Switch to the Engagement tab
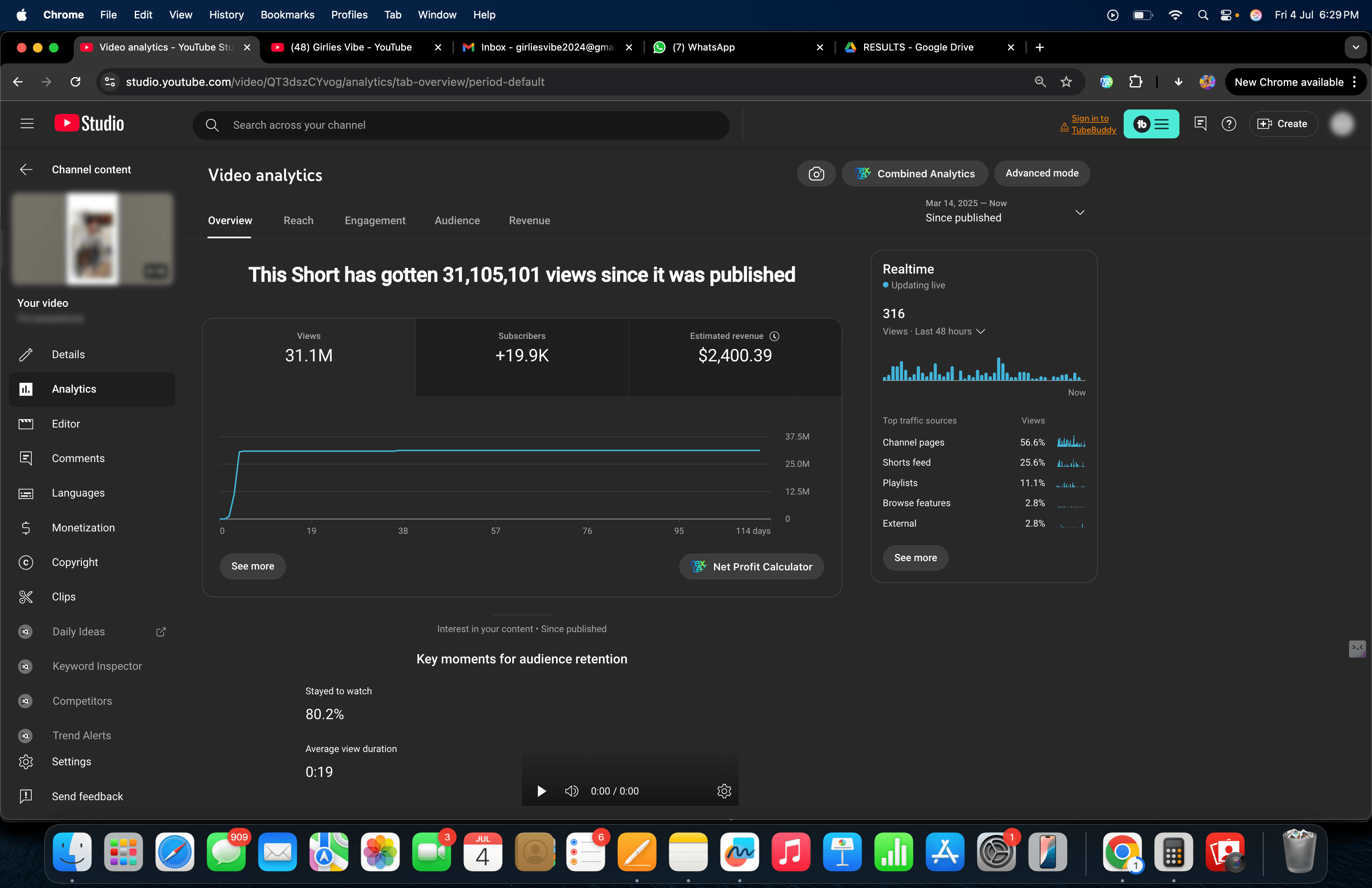The height and width of the screenshot is (888, 1372). (375, 221)
